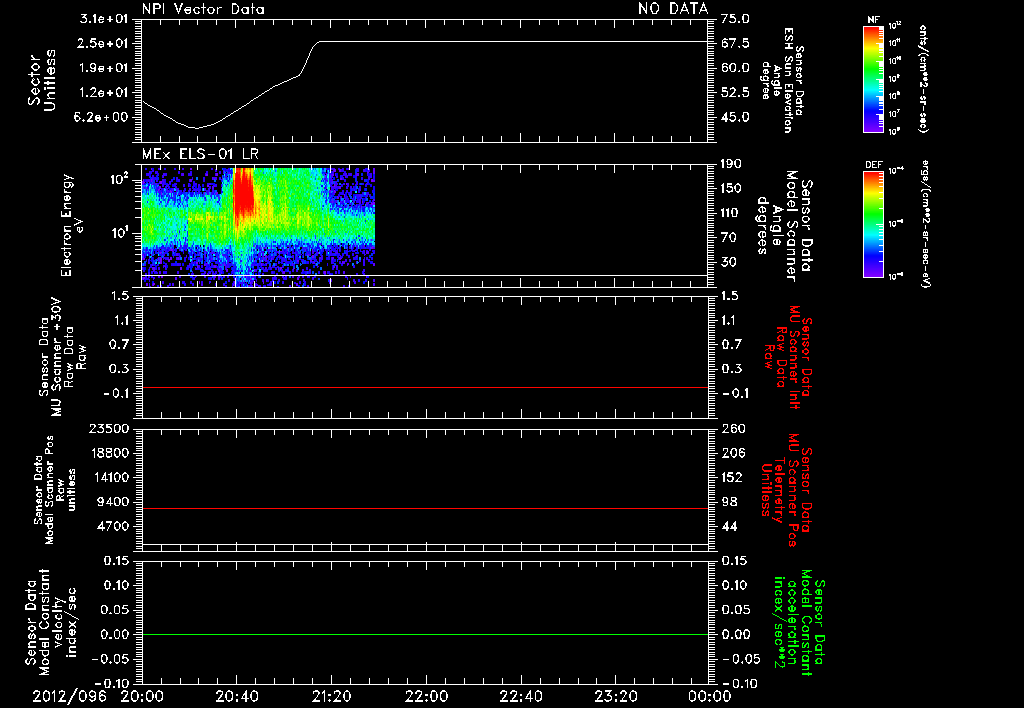1024x708 pixels.
Task: Click the "190" scanner angle tick label
Action: click(x=732, y=164)
